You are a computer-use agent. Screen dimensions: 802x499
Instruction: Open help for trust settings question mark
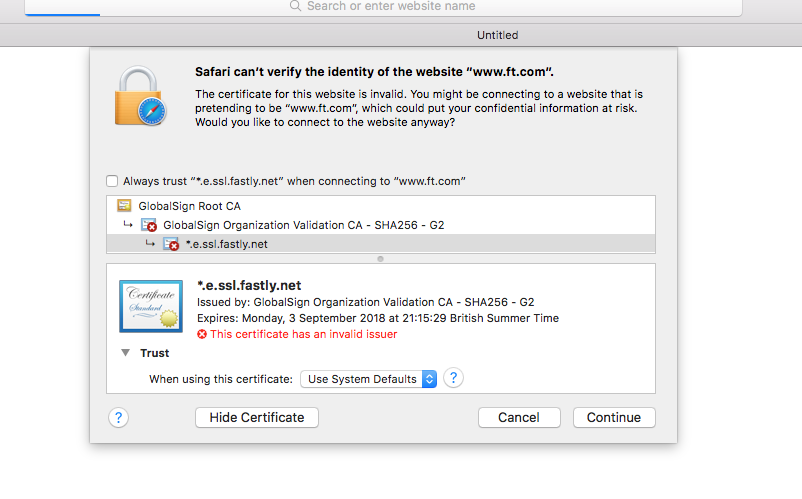pos(454,378)
